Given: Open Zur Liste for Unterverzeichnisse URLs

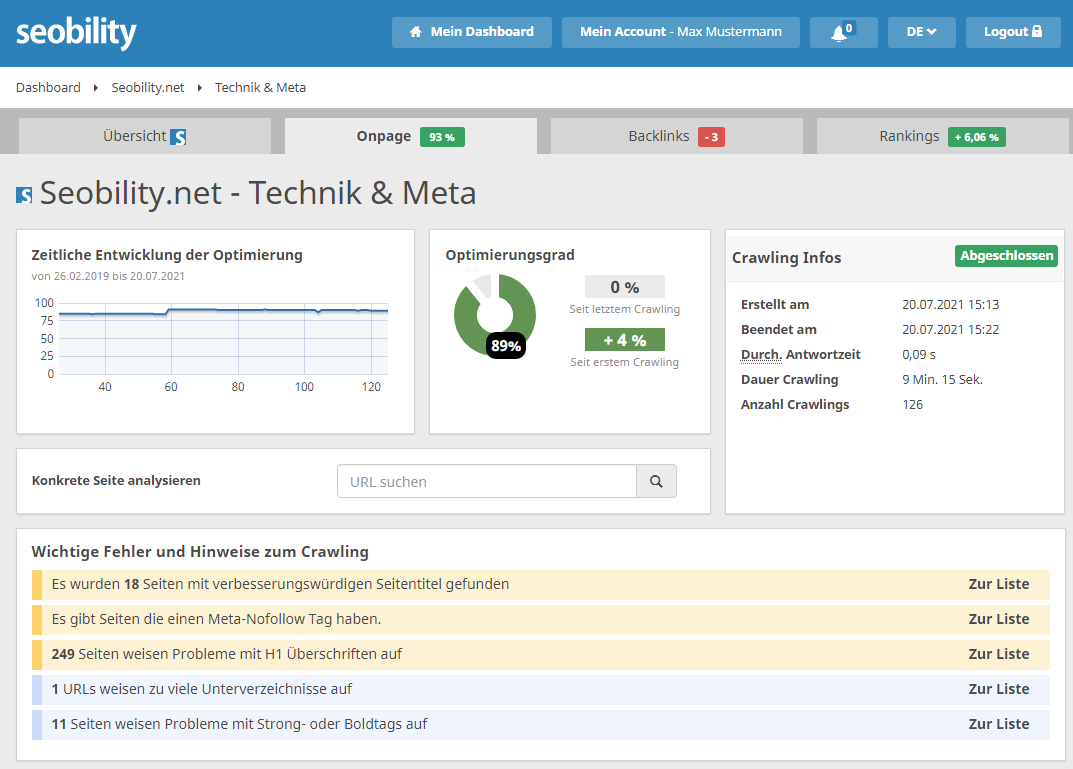Looking at the screenshot, I should click(x=998, y=689).
